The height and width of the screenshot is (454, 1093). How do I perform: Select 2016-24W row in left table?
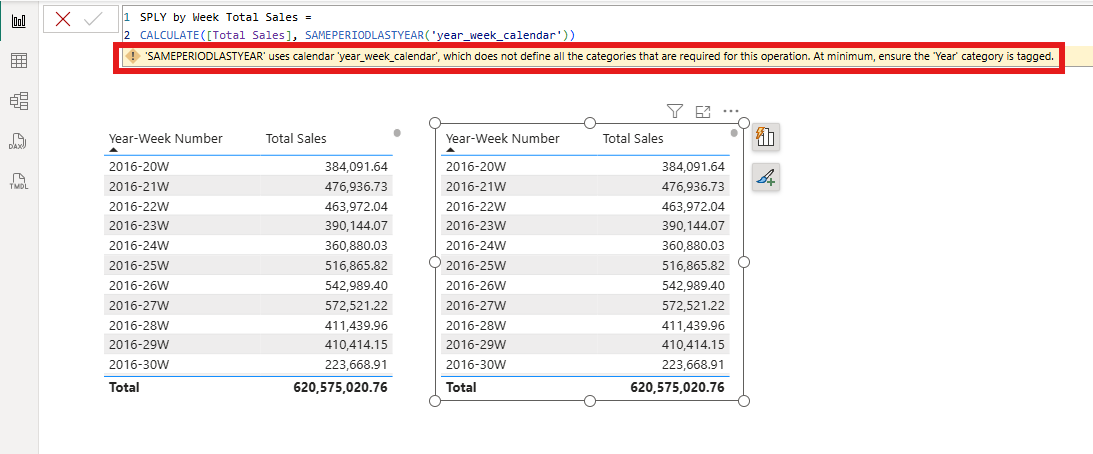coord(249,245)
